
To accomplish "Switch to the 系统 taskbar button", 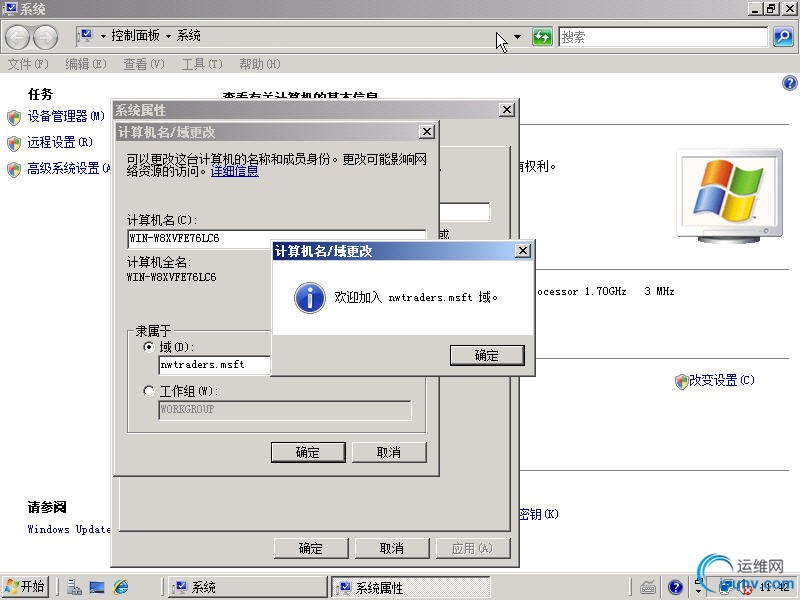I will [247, 587].
